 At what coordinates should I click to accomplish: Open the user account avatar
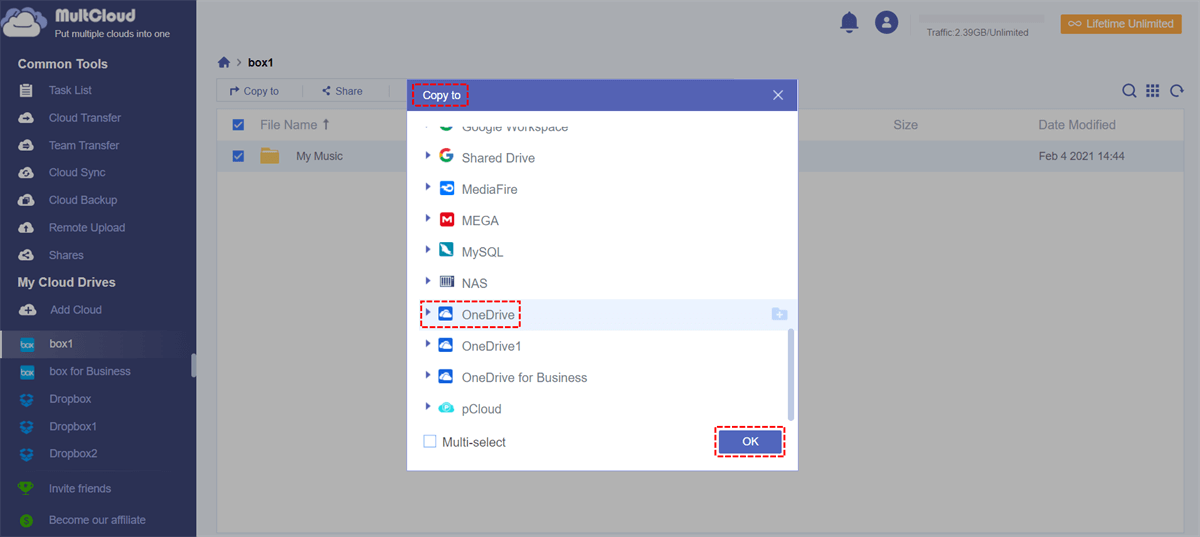pos(886,22)
